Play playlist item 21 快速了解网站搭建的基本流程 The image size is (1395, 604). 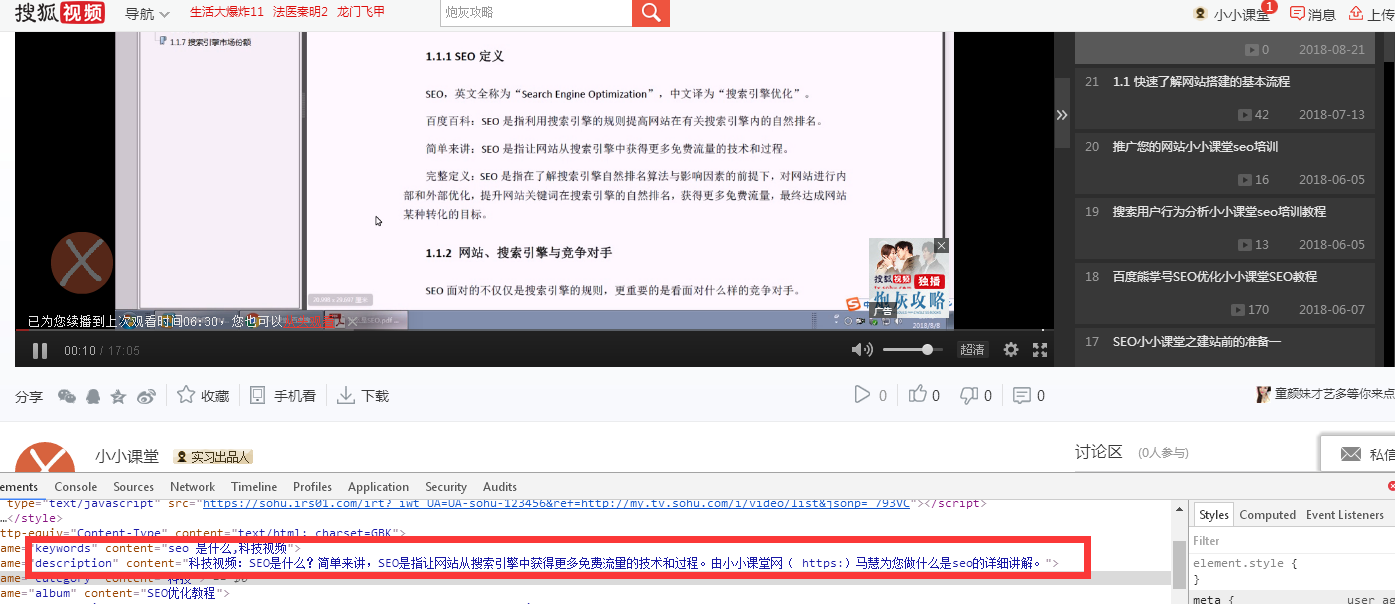tap(1225, 97)
